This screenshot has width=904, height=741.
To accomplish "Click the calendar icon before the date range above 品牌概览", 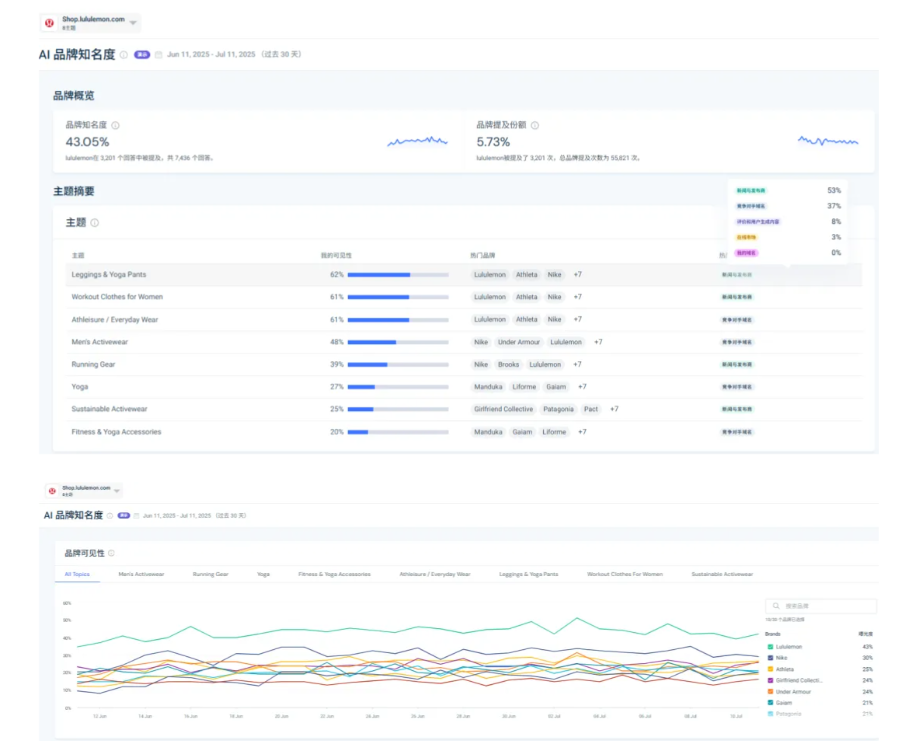I will click(x=159, y=55).
